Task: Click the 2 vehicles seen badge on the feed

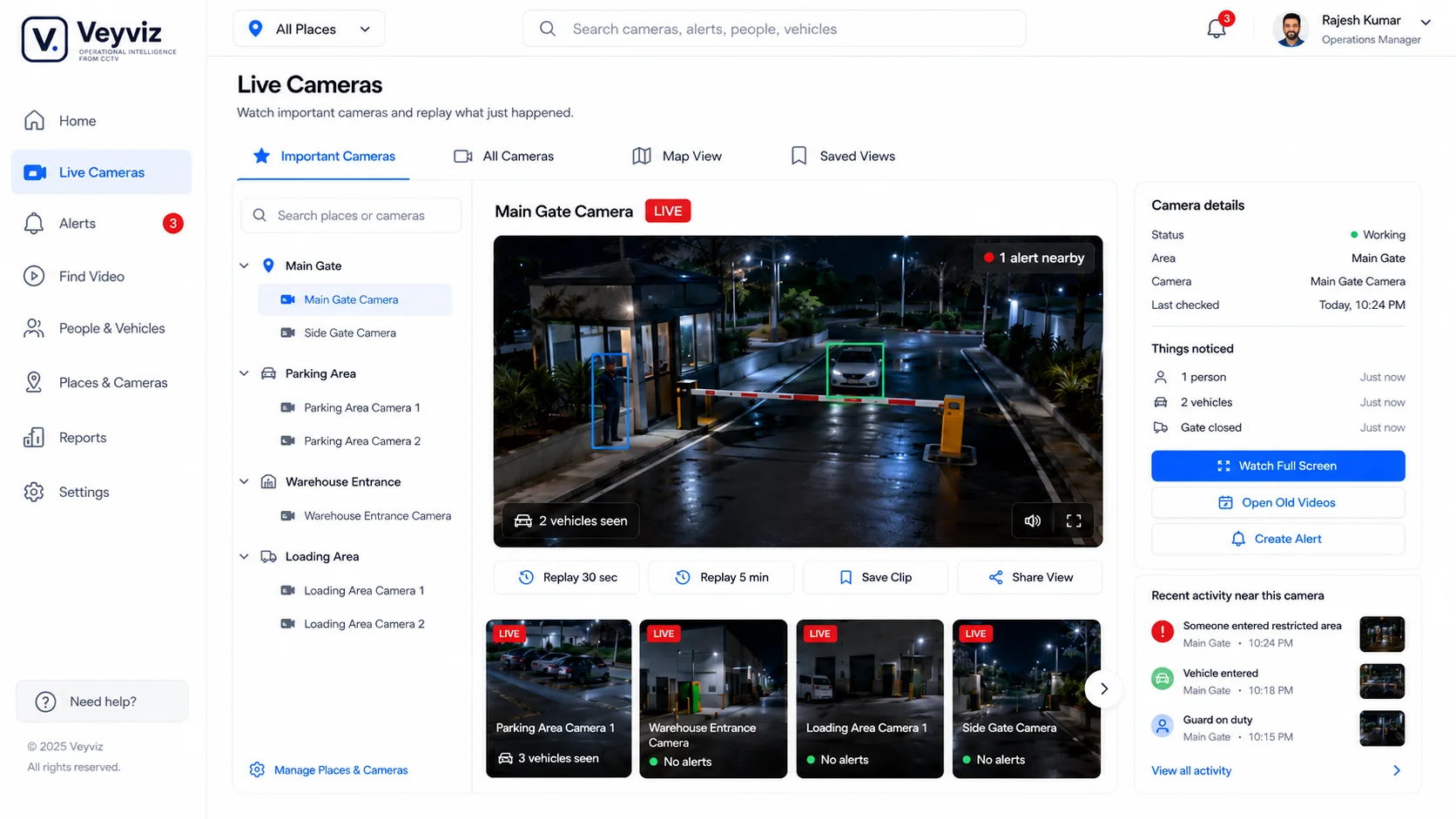Action: pos(570,520)
